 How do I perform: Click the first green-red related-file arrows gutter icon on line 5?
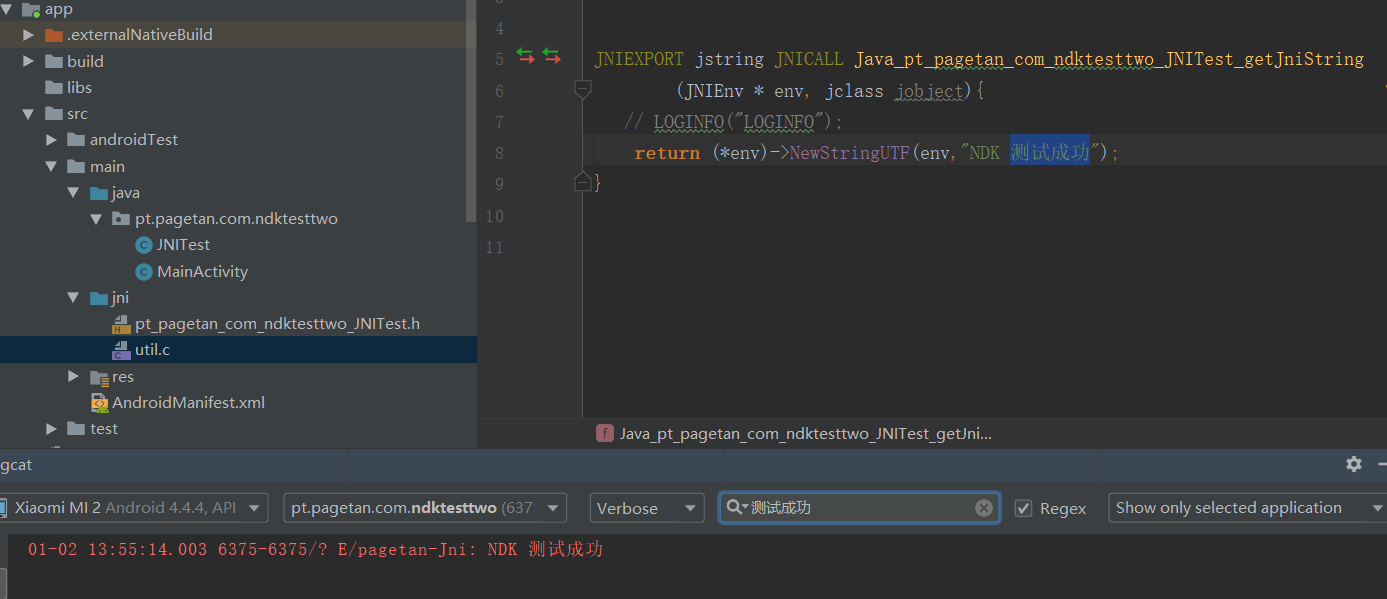click(x=526, y=57)
